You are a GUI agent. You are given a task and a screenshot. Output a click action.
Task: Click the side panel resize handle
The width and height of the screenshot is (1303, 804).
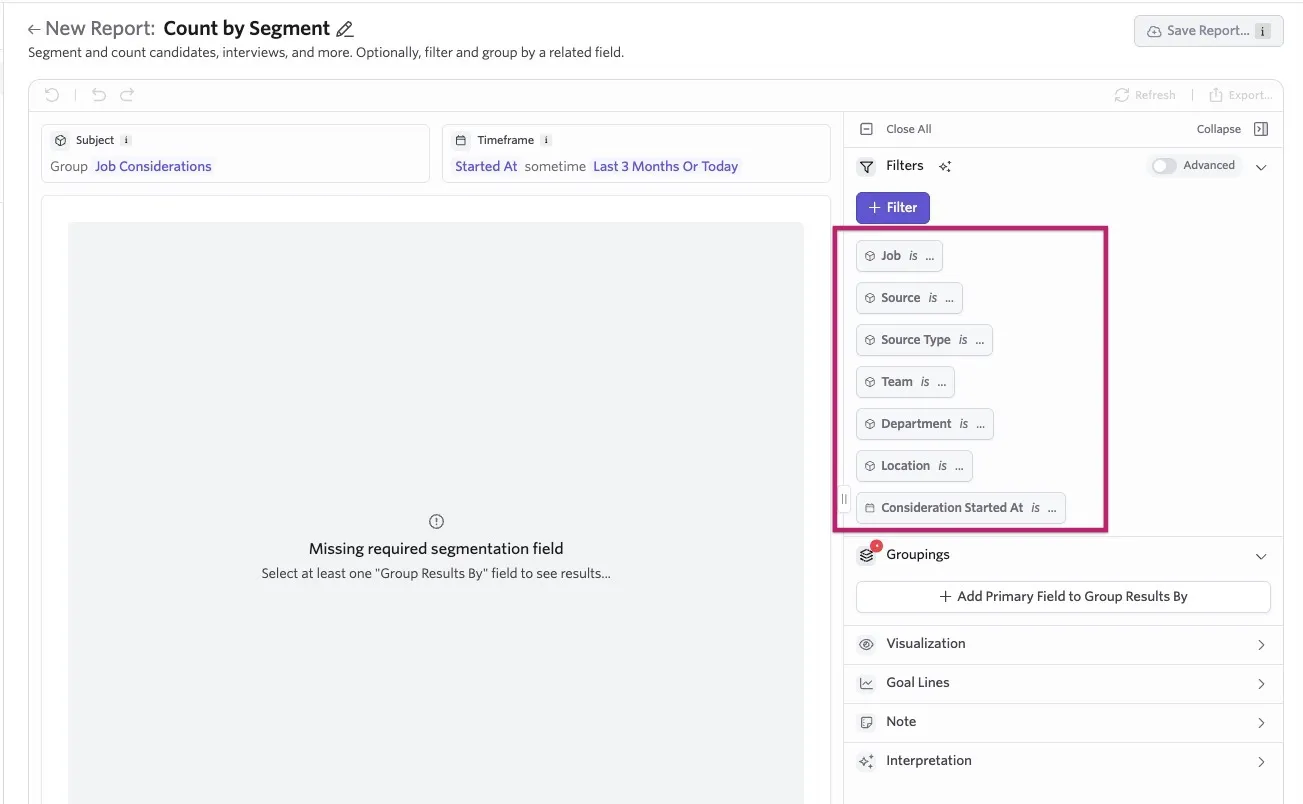(x=844, y=499)
